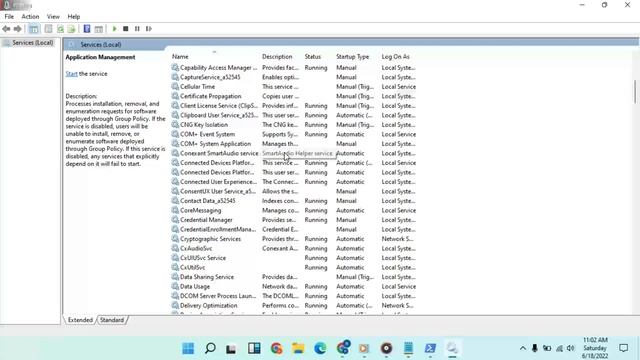Sort by the Description column header
This screenshot has height=360, width=640.
(277, 57)
